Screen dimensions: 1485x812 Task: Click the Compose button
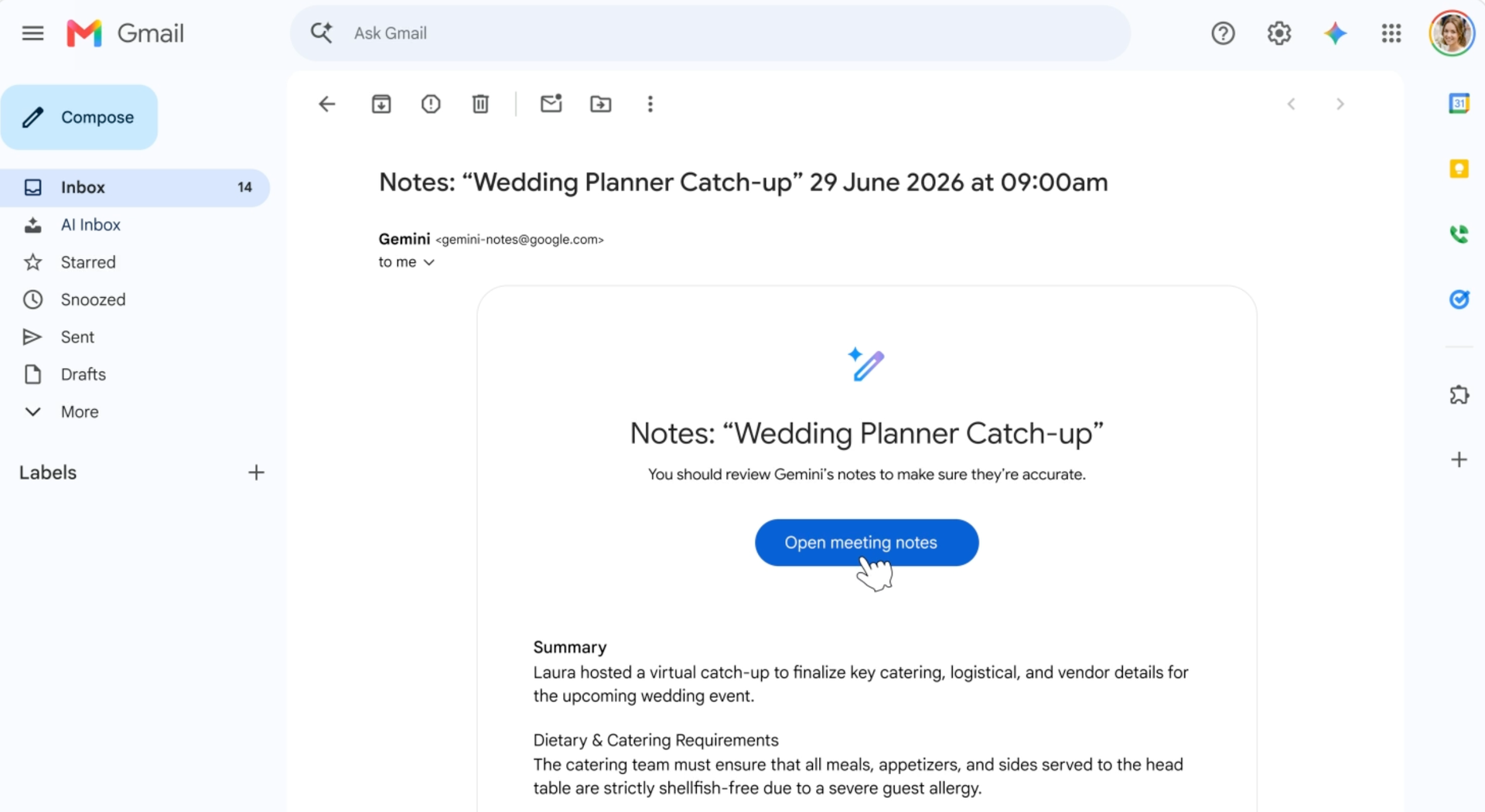click(x=79, y=118)
